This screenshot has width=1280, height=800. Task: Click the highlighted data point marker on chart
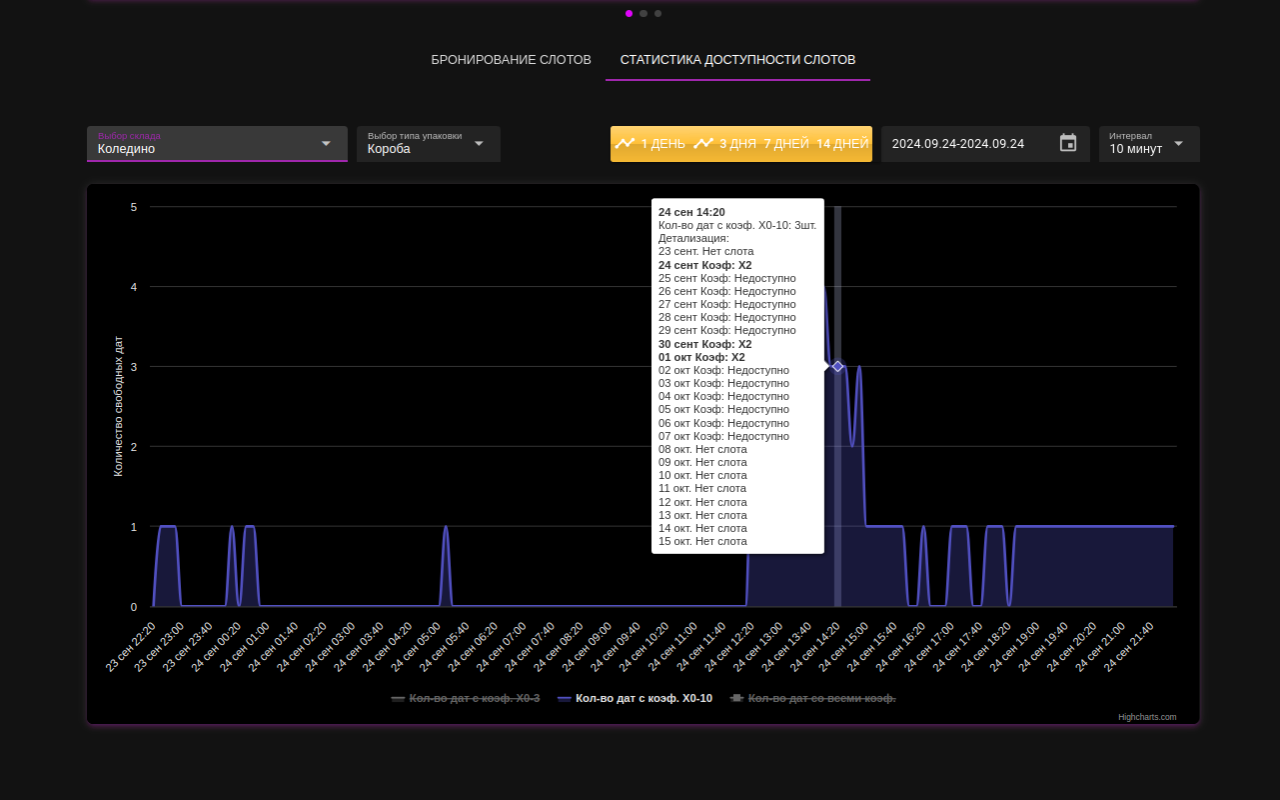coord(837,366)
